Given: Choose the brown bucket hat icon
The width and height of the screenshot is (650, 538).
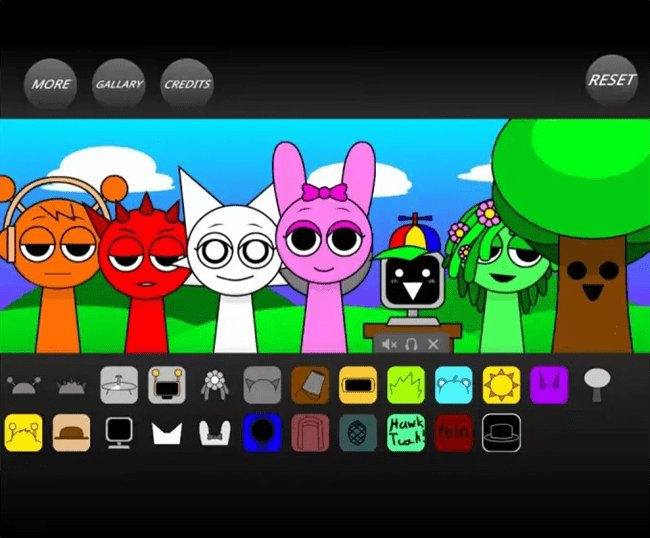Looking at the screenshot, I should (310, 384).
